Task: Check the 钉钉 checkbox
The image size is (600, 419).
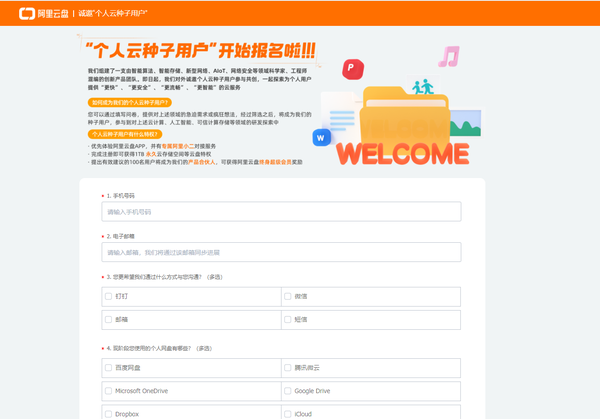Action: point(109,296)
